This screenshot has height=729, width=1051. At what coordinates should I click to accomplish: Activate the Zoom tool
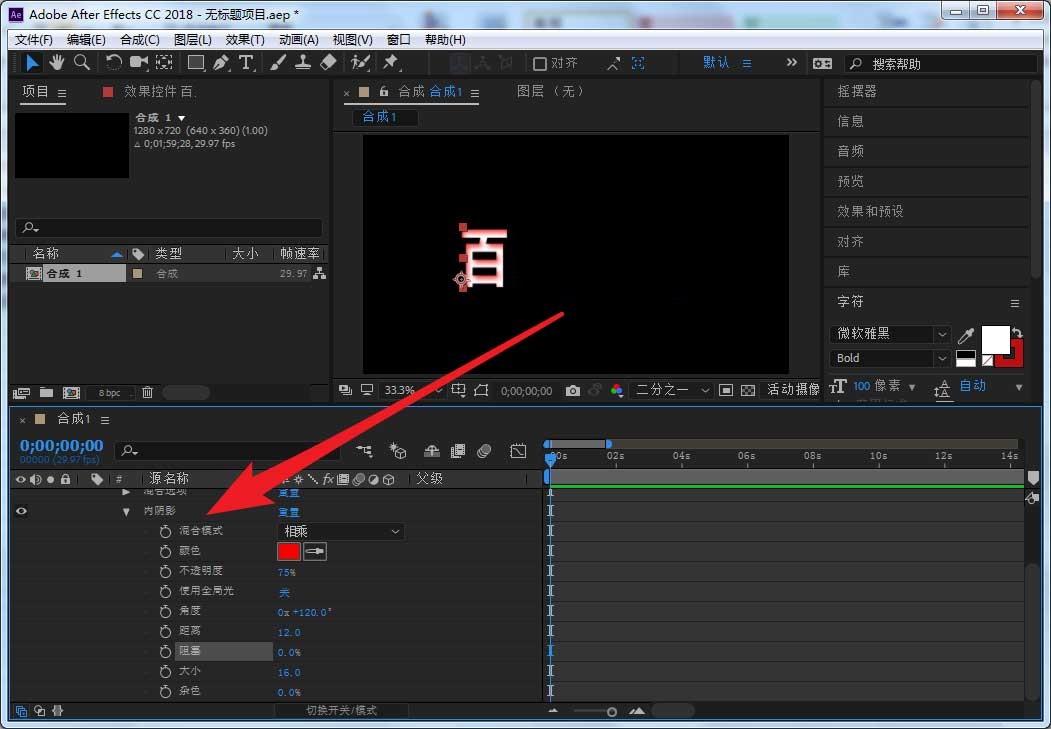[81, 62]
